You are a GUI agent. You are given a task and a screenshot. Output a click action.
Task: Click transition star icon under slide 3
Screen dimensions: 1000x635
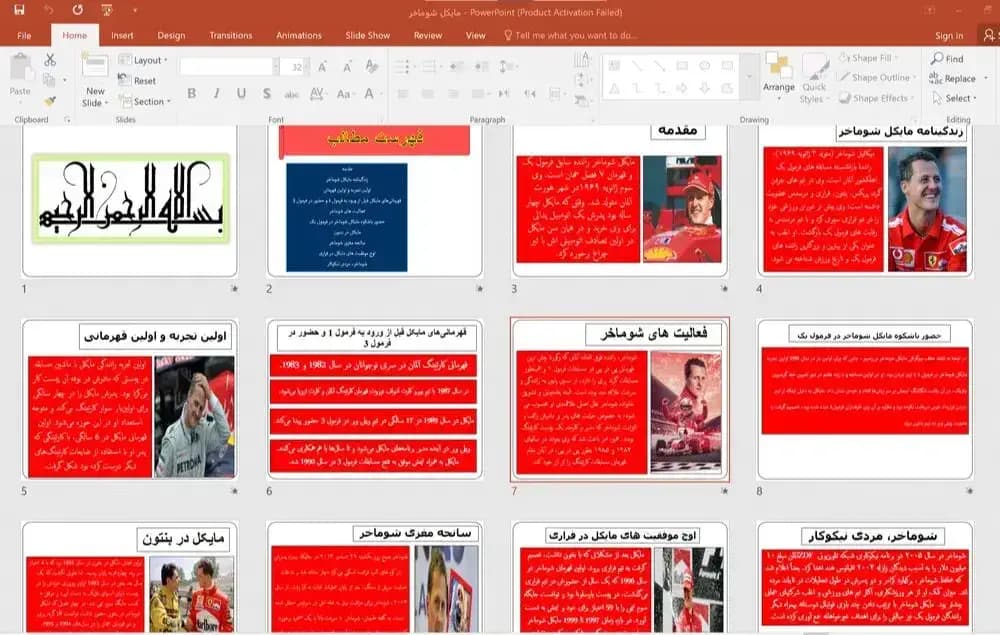click(724, 289)
